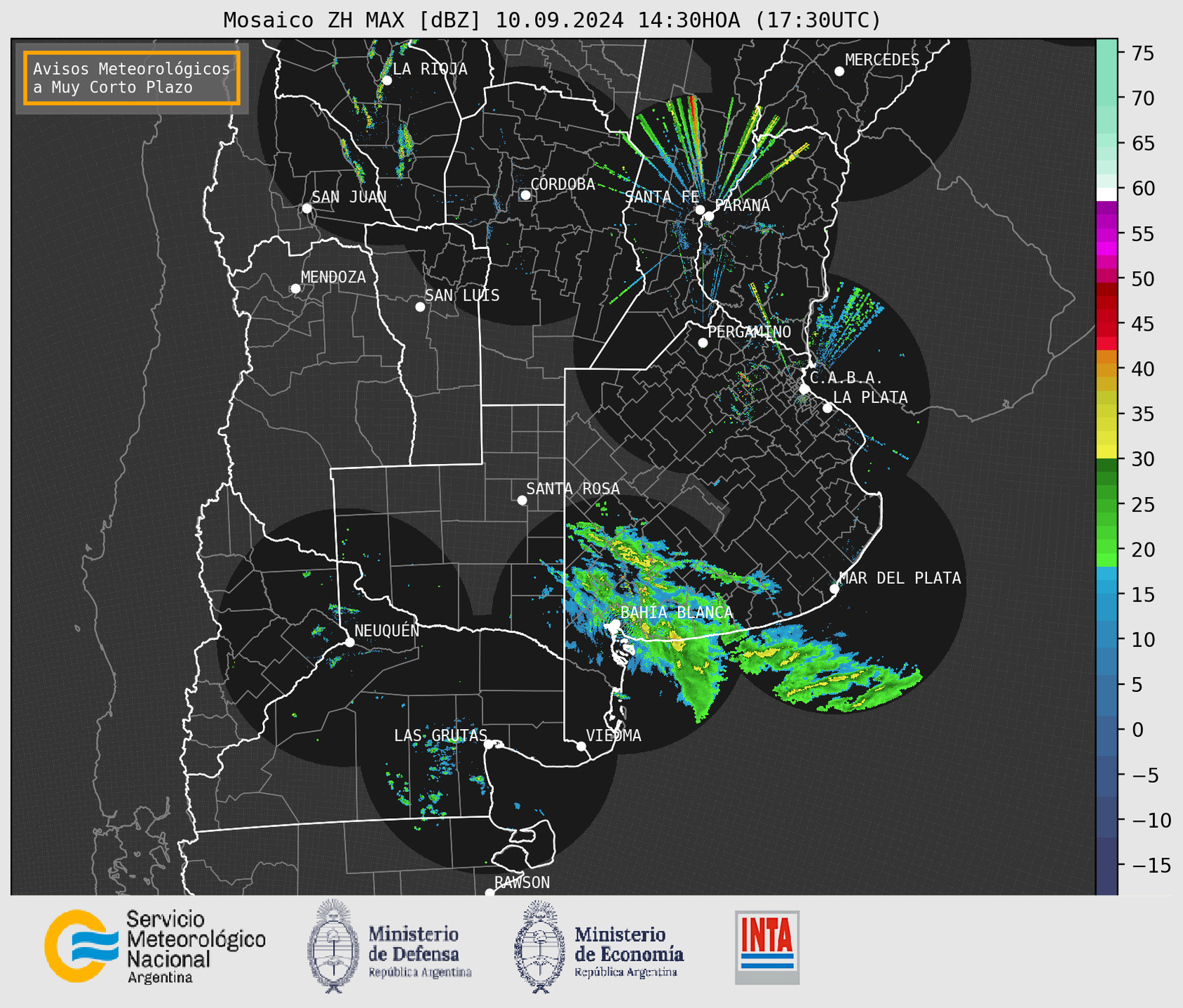Click the CÓRDOBA city label
This screenshot has height=1008, width=1183.
pyautogui.click(x=563, y=184)
